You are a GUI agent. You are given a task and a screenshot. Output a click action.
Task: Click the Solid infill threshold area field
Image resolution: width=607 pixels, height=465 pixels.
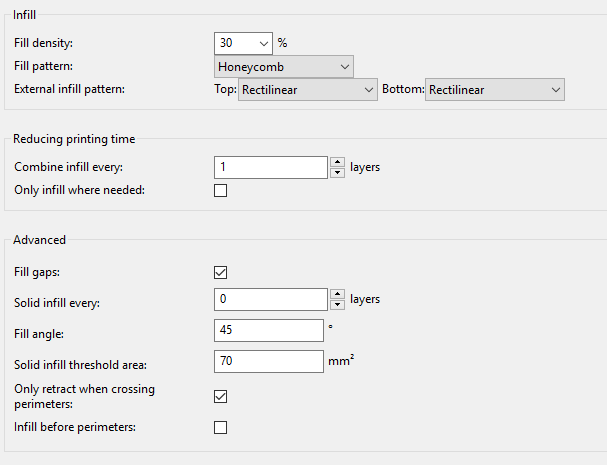coord(269,361)
